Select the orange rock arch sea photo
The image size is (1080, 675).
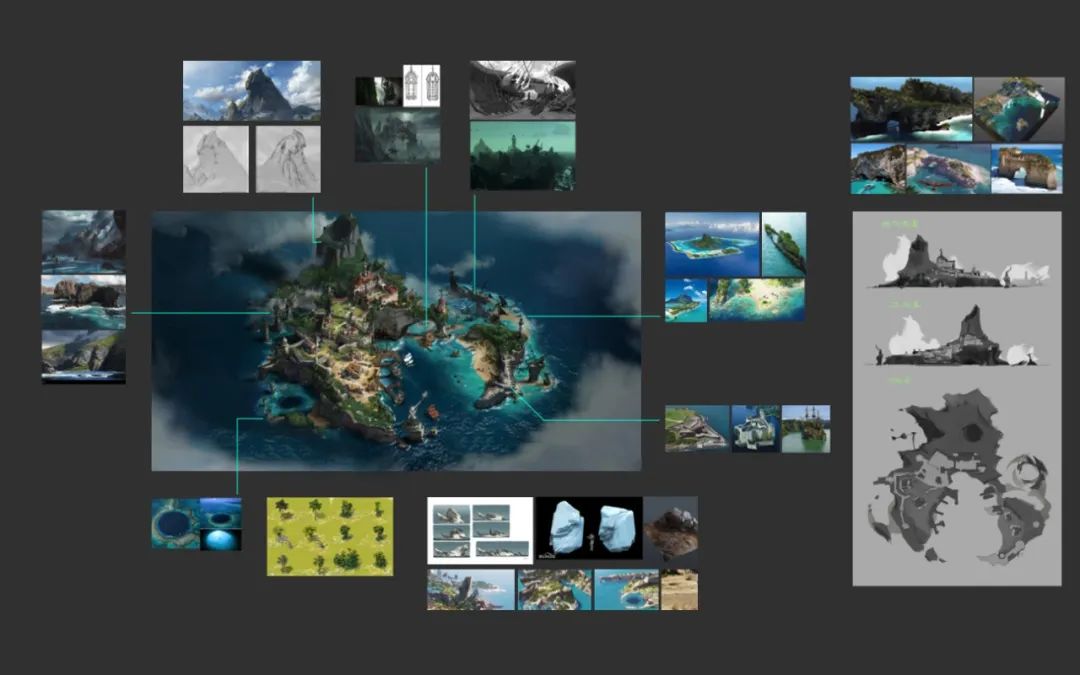pyautogui.click(x=1027, y=169)
